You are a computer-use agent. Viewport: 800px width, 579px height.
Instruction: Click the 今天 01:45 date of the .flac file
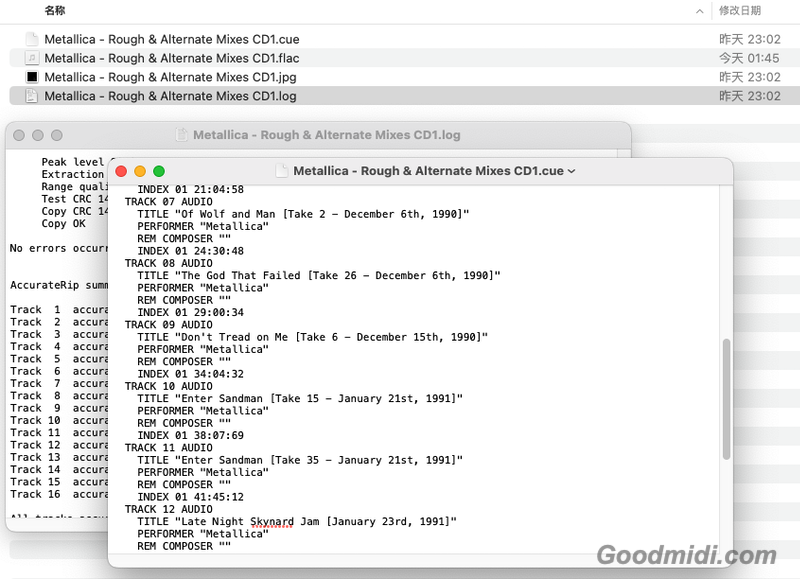click(x=749, y=58)
